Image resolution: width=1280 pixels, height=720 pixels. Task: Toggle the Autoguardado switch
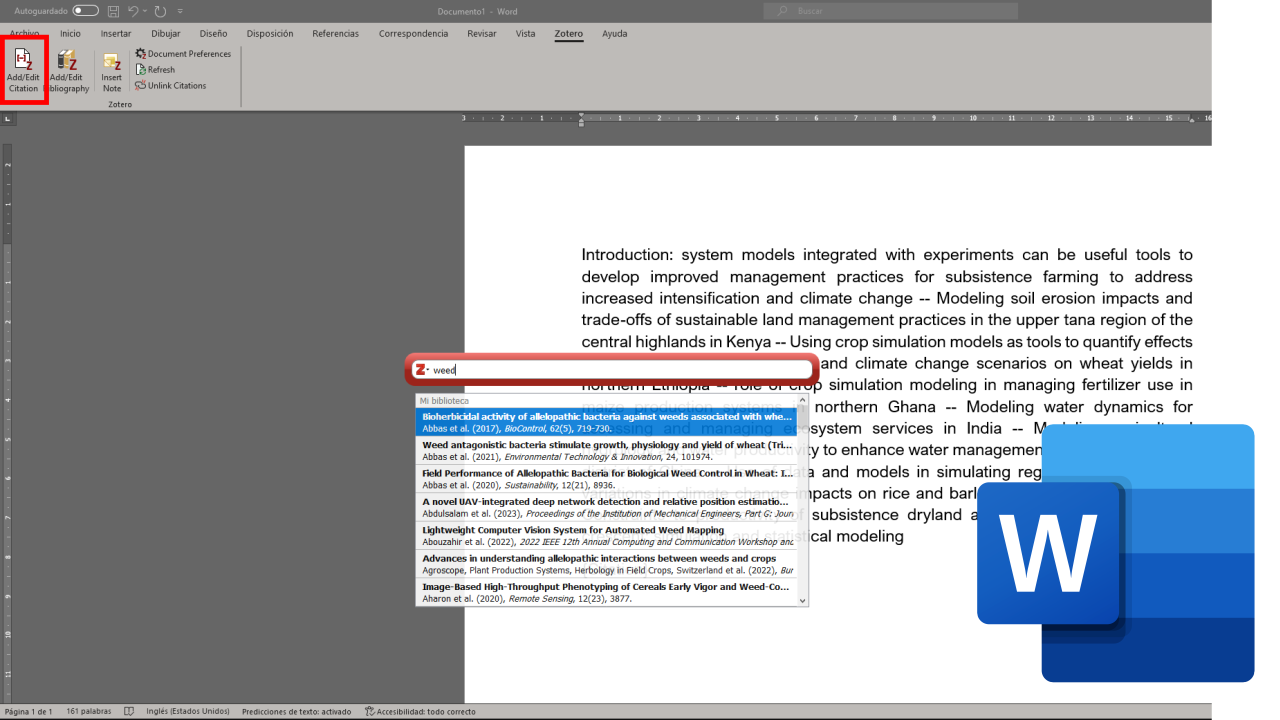point(86,11)
